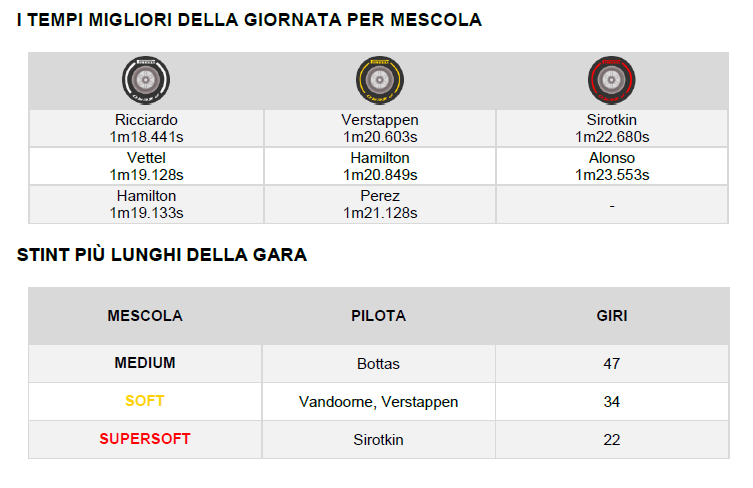Select Vettel's 1m19.128s cell

[146, 166]
